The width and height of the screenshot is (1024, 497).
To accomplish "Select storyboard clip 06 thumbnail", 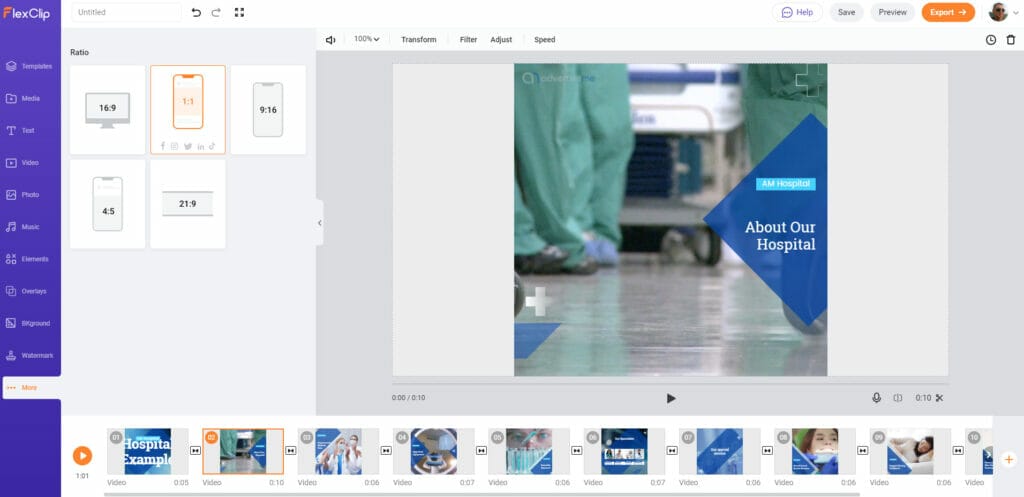I will click(624, 451).
